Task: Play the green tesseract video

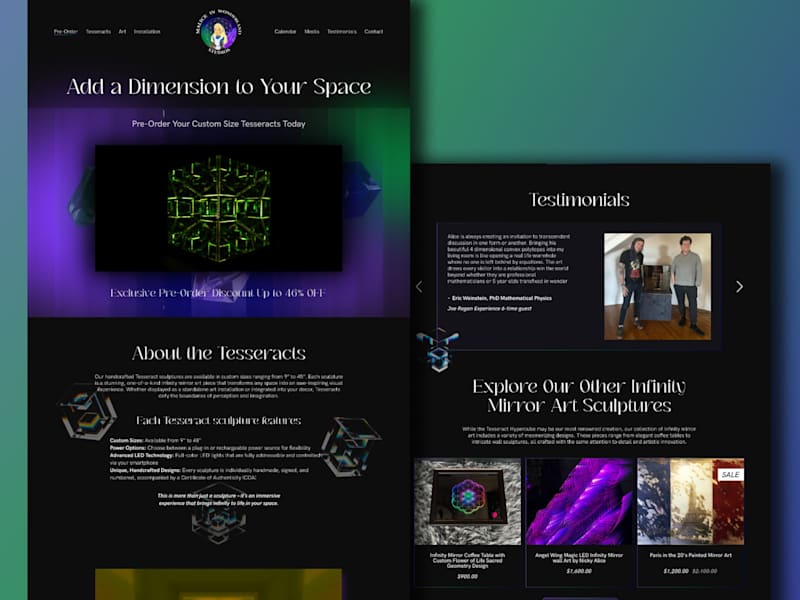Action: coord(218,208)
